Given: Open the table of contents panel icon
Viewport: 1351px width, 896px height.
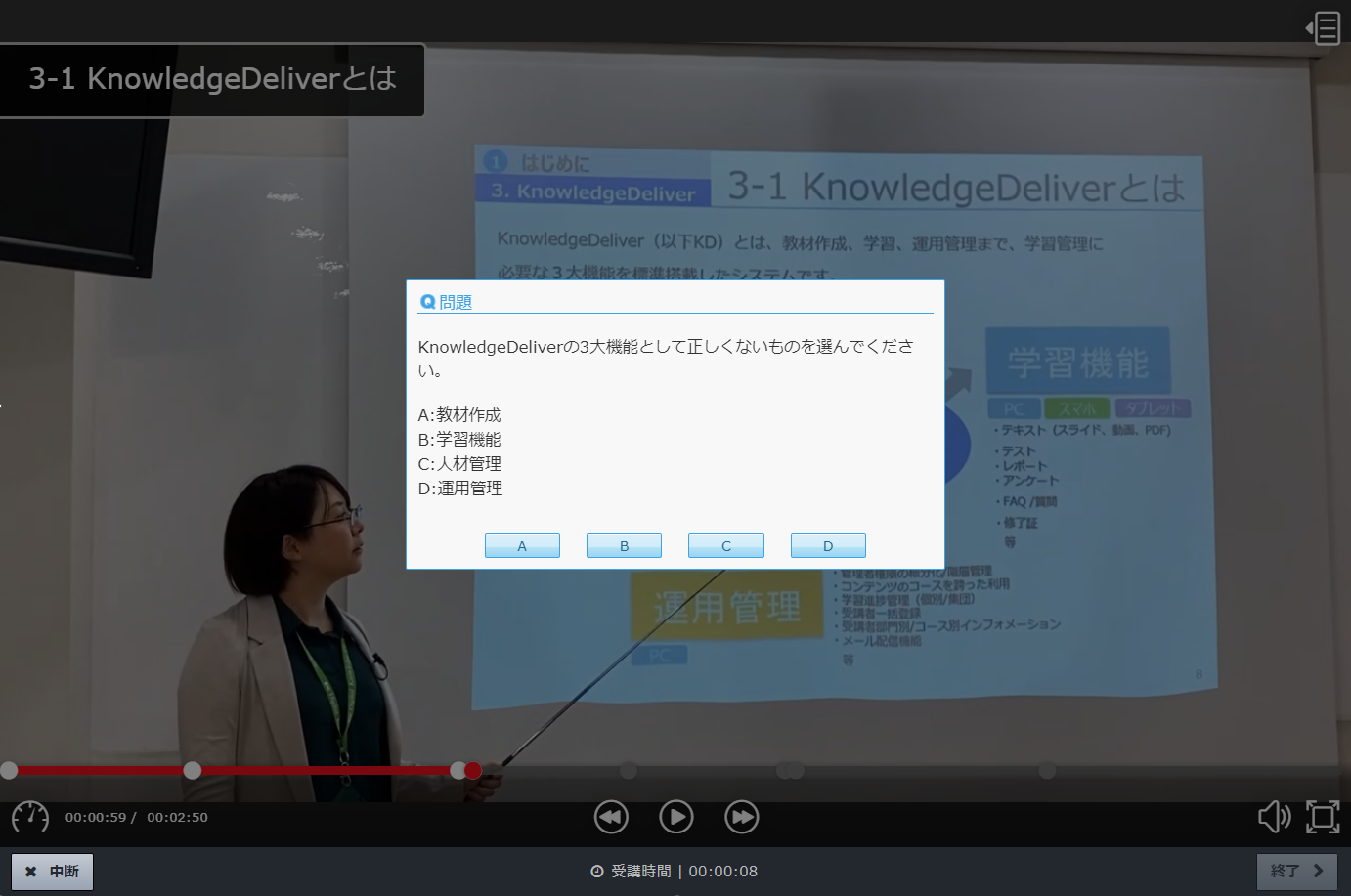Looking at the screenshot, I should [x=1323, y=28].
